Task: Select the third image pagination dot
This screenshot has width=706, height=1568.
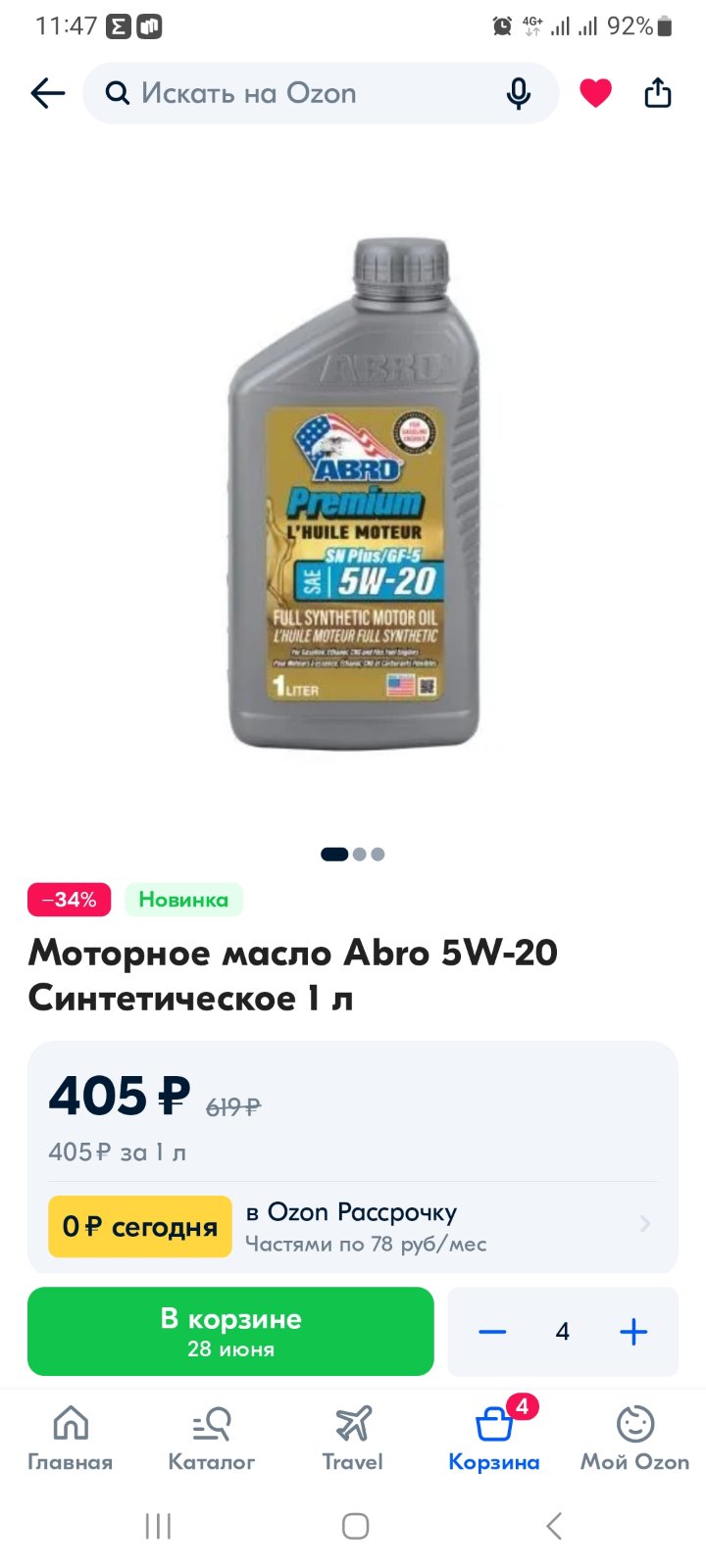Action: tap(378, 854)
